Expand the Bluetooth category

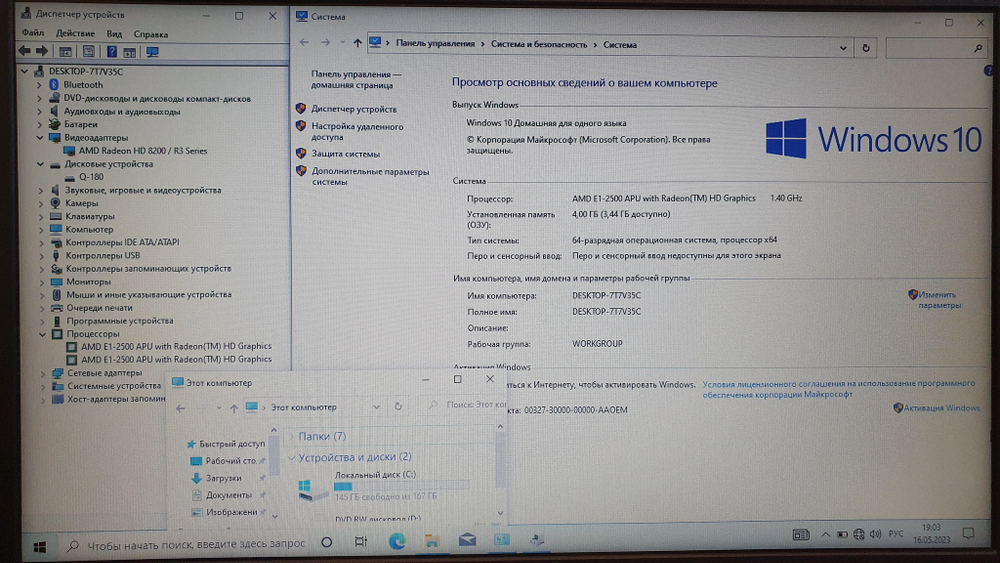point(40,85)
